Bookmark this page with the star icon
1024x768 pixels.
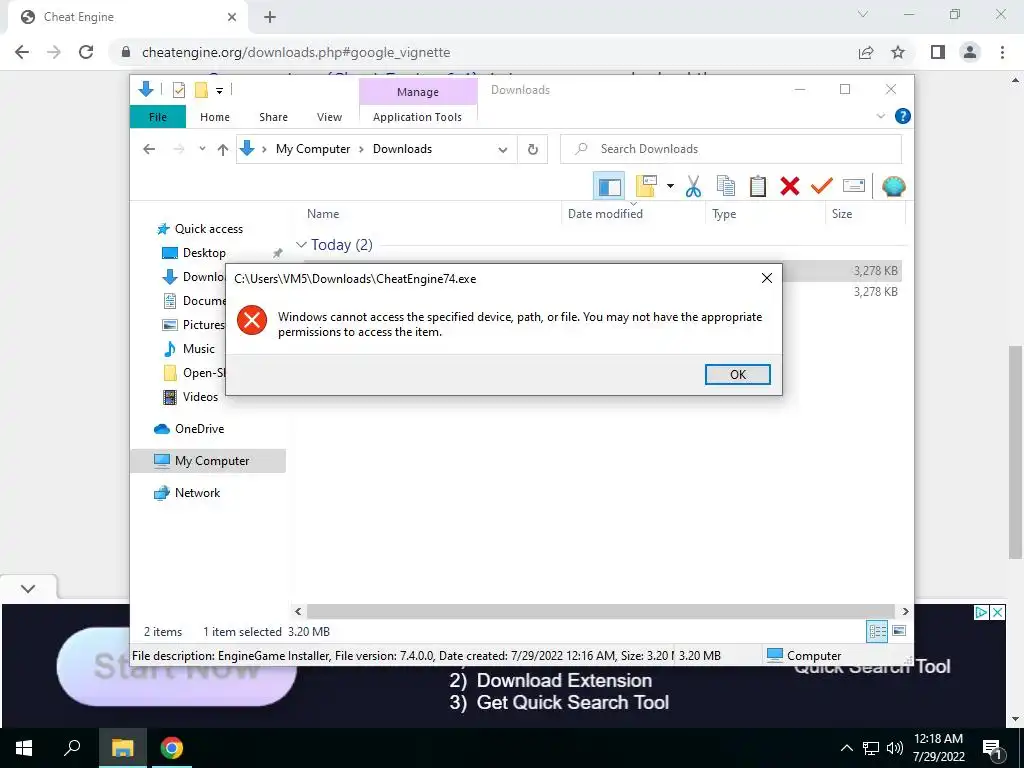[898, 52]
